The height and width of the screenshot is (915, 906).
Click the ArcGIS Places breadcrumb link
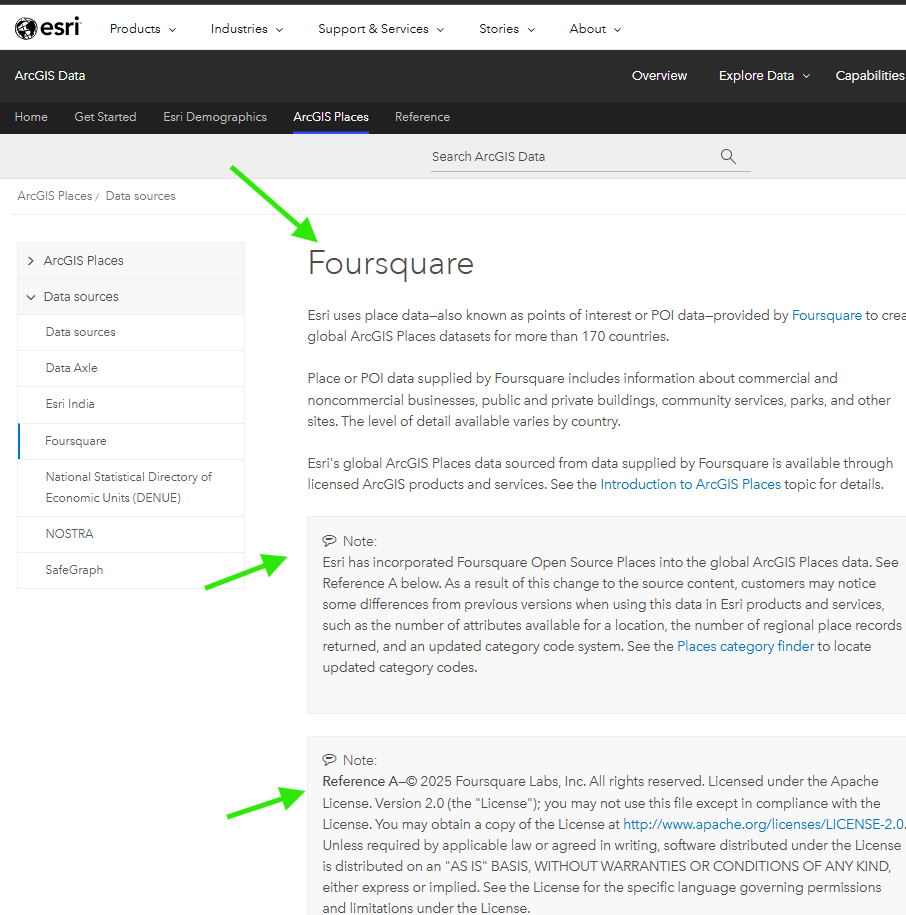click(54, 196)
